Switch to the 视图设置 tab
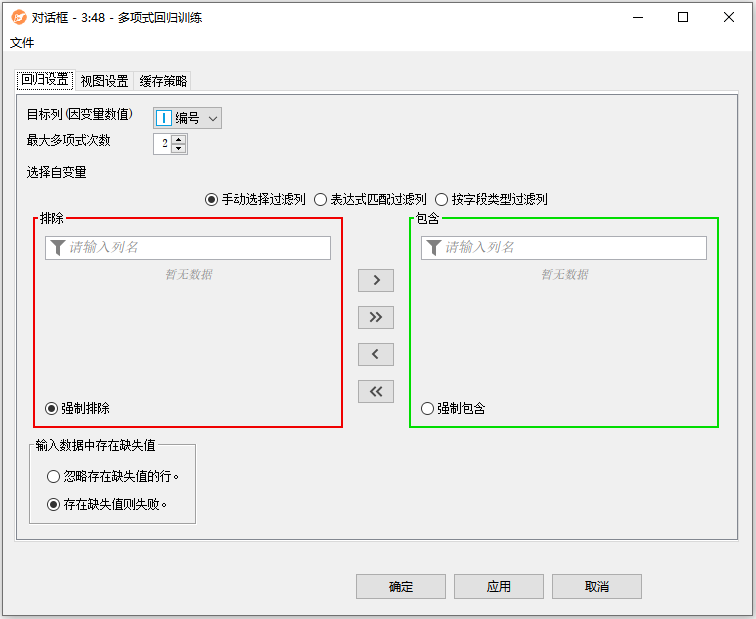This screenshot has height=619, width=756. pyautogui.click(x=104, y=81)
